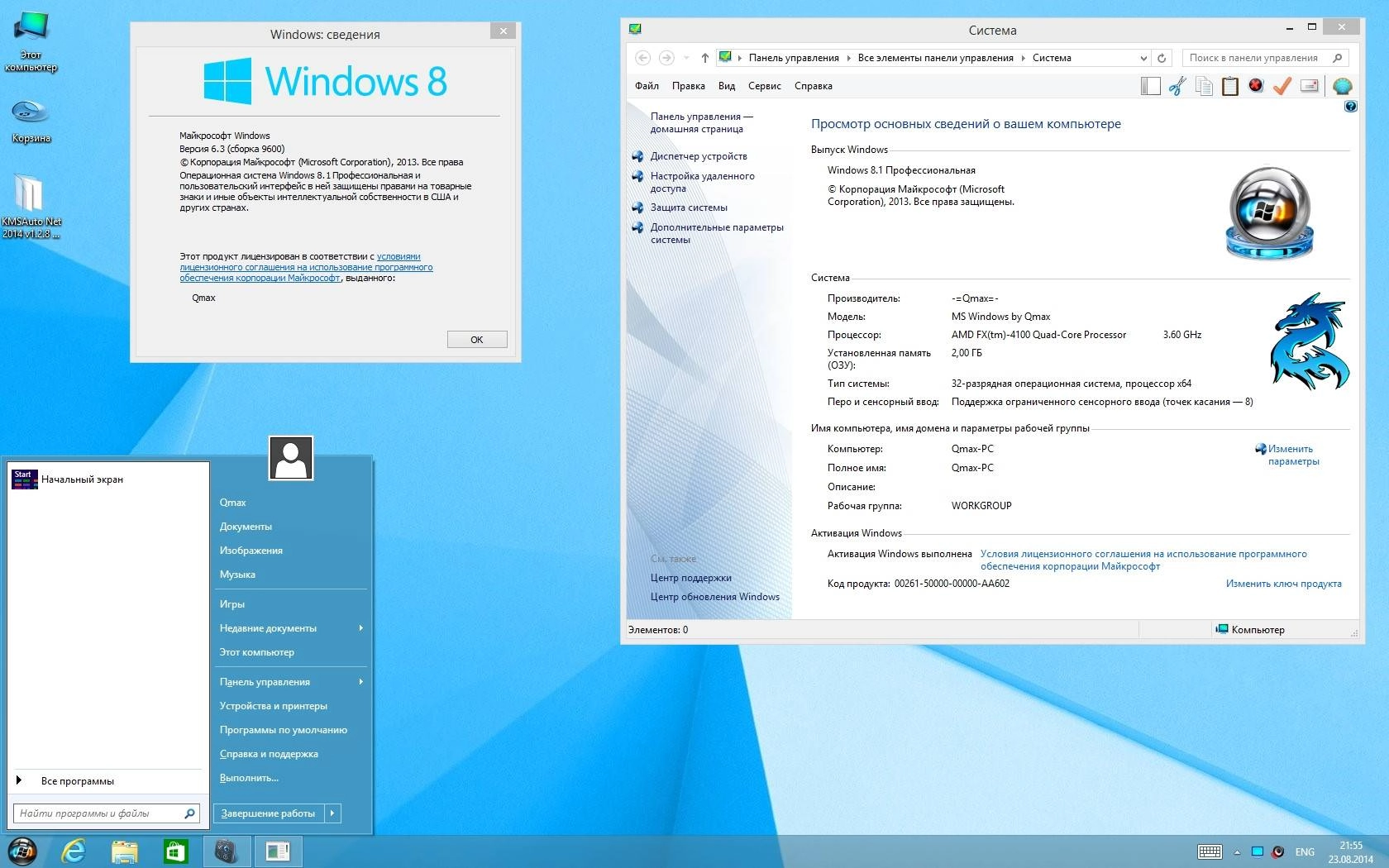Expand Недавние документы submenu arrow

360,628
